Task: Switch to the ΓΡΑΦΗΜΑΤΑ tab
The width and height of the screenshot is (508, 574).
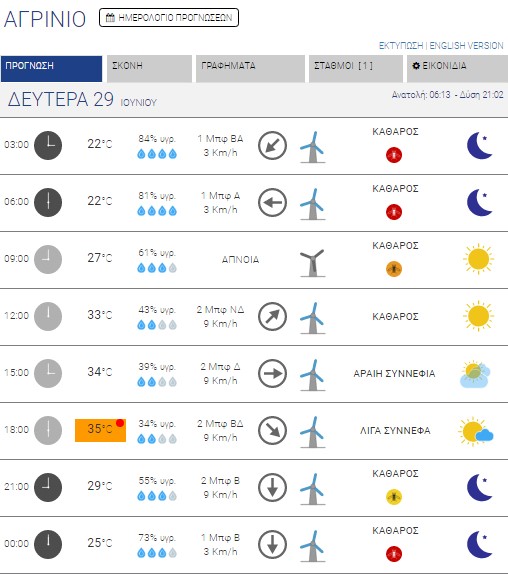Action: point(250,69)
